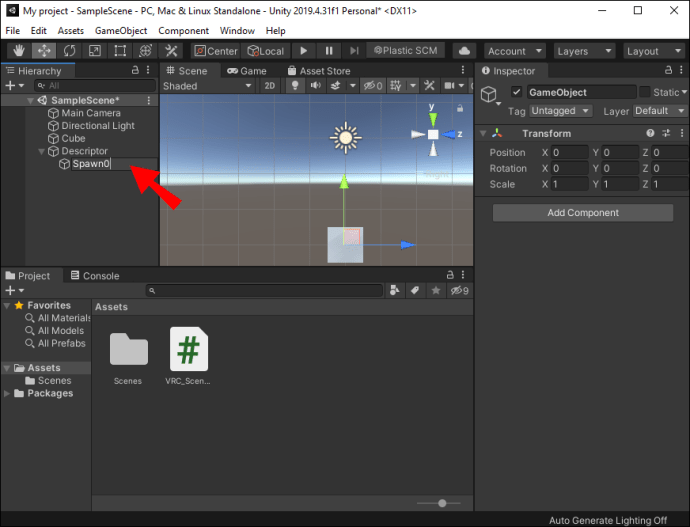
Task: Switch to the Asset Store tab
Action: tap(319, 71)
